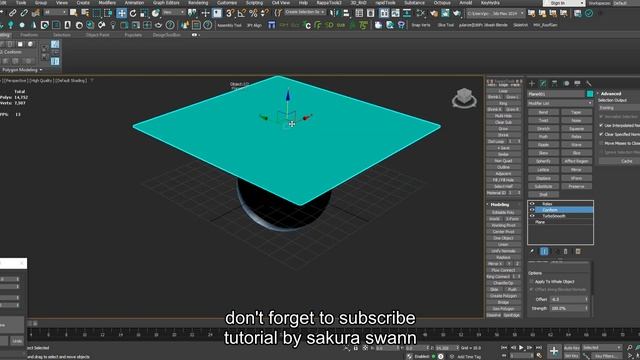Switch to the Object Paint ribbon tab
Image resolution: width=640 pixels, height=360 pixels.
(98, 35)
